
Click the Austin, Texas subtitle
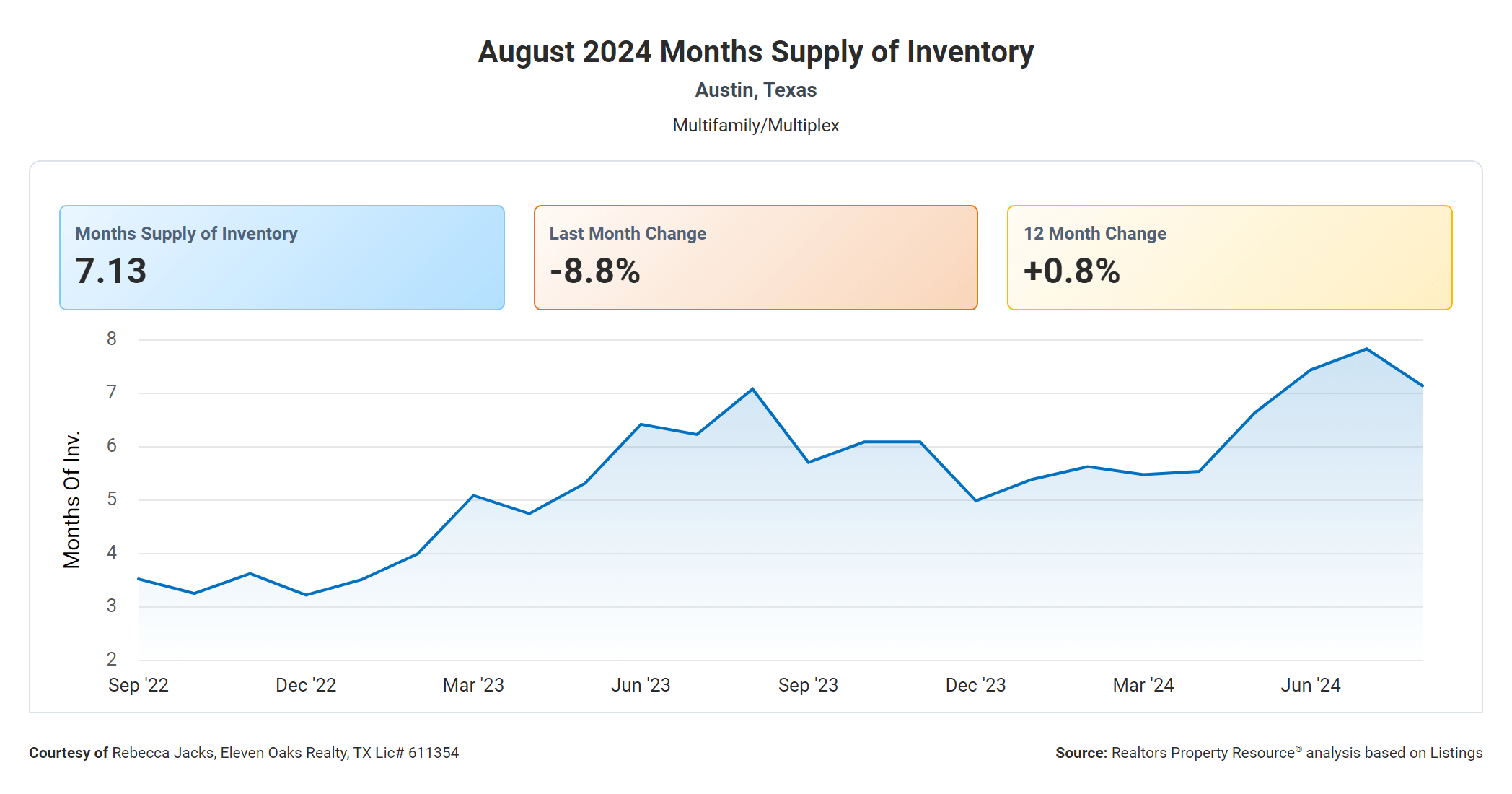[x=755, y=90]
